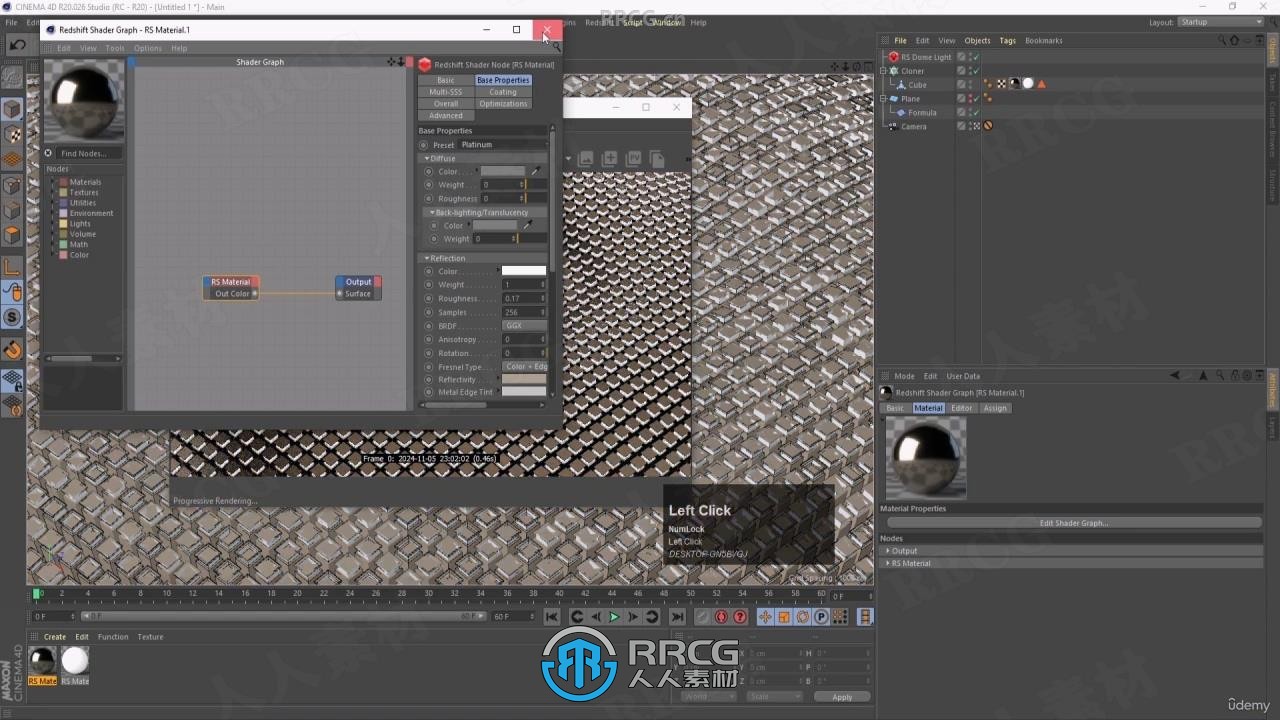The height and width of the screenshot is (720, 1280).
Task: Toggle the Preset parameter radio circle
Action: pyautogui.click(x=424, y=145)
